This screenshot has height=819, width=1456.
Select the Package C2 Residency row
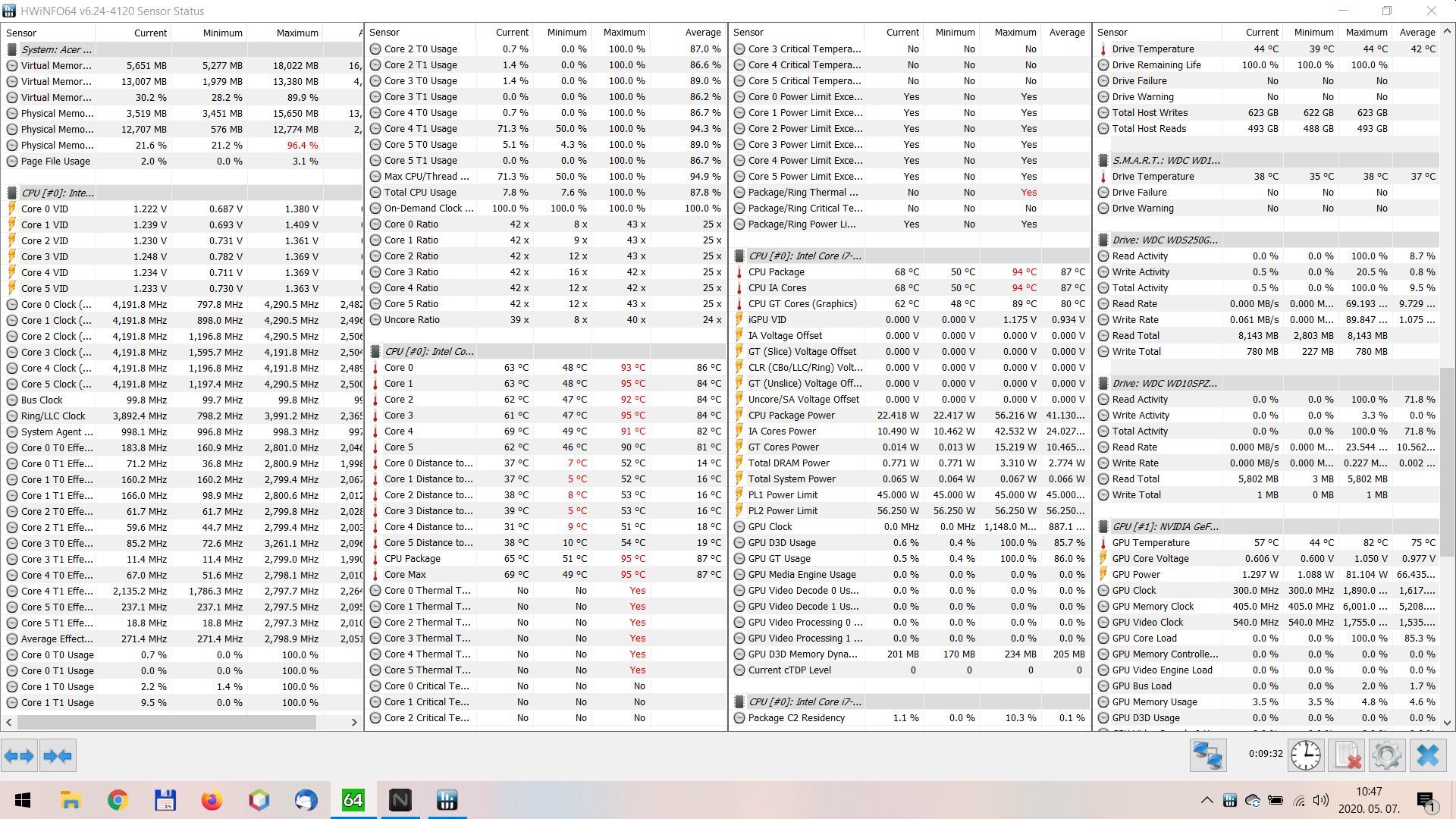click(910, 717)
